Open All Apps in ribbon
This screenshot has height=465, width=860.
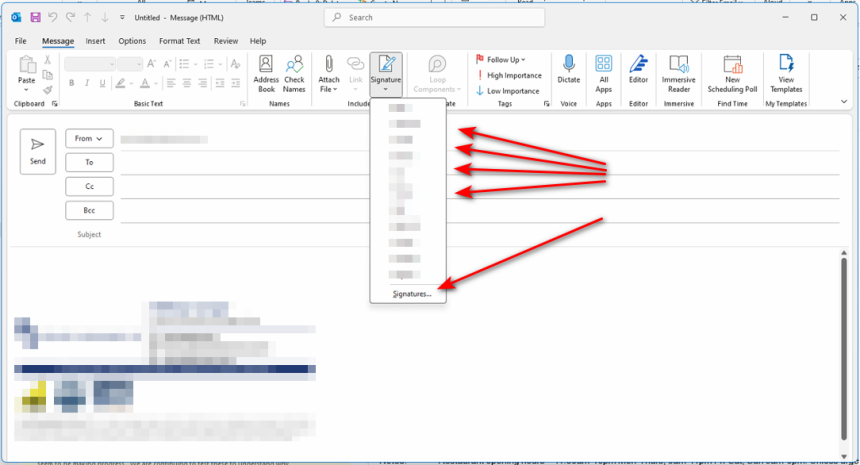(603, 72)
